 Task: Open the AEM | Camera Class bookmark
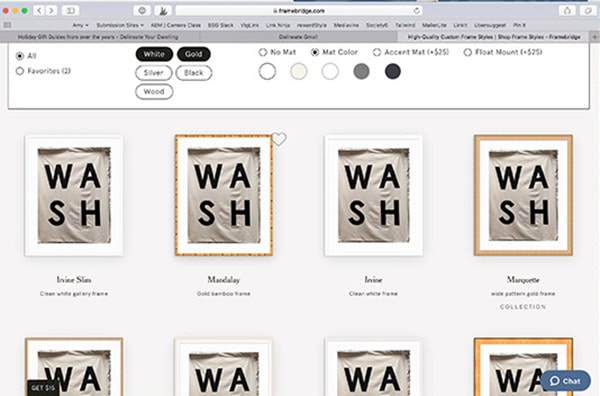(x=176, y=25)
